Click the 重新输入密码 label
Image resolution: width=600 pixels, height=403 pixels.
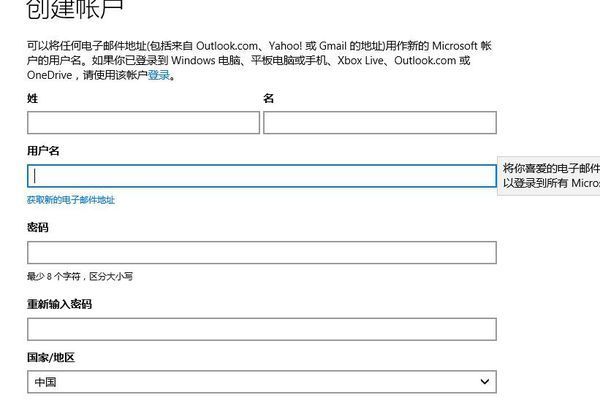tap(59, 304)
